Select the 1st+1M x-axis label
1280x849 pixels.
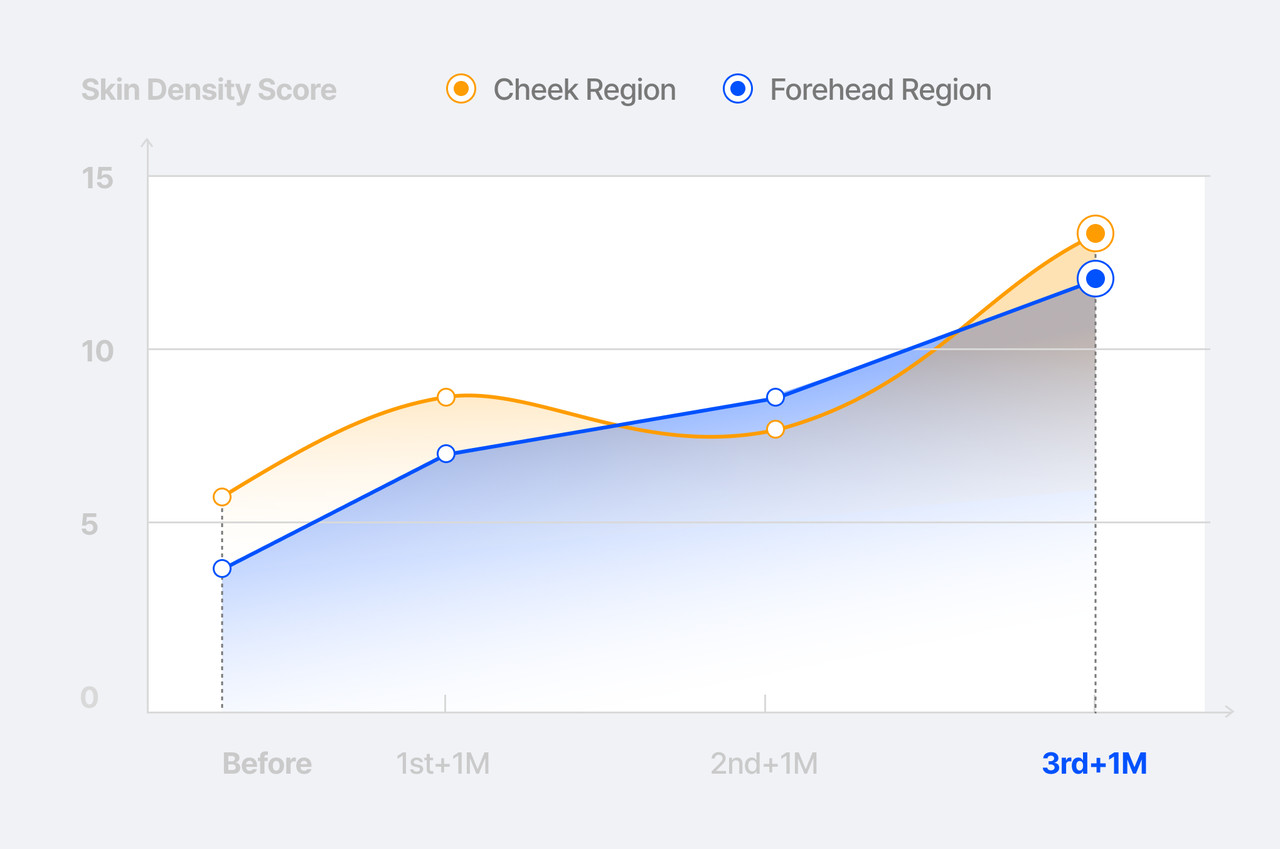(x=443, y=764)
